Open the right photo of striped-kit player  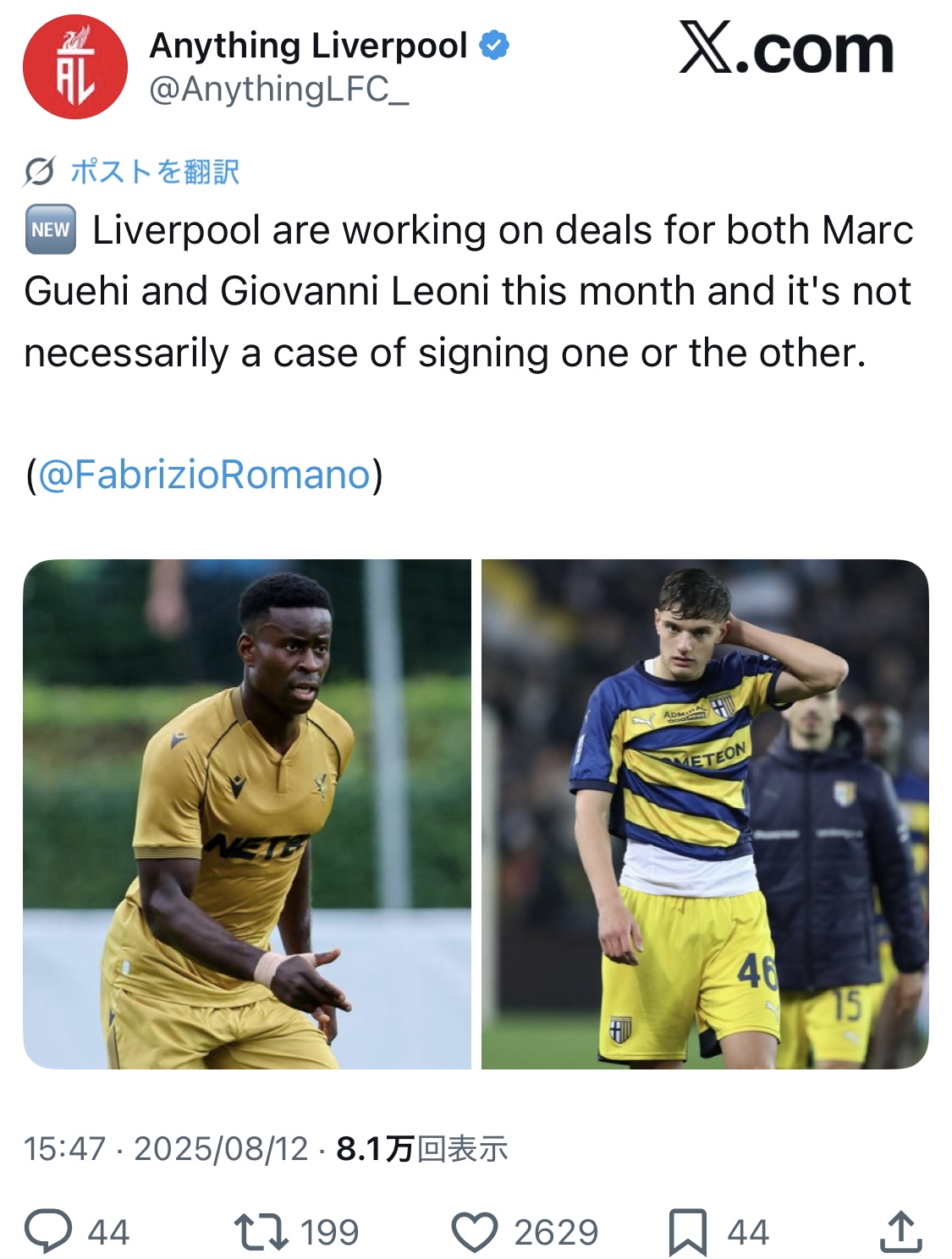[705, 814]
